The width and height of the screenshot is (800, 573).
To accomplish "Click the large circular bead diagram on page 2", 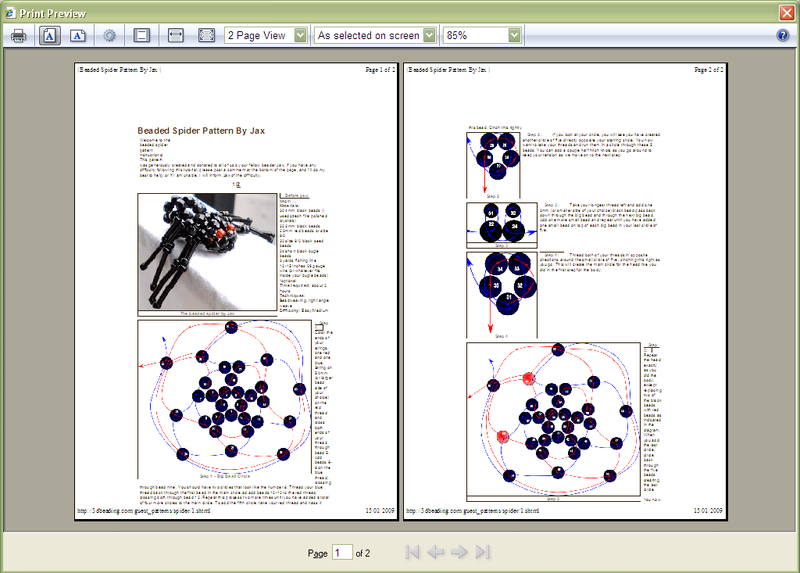I will point(554,419).
